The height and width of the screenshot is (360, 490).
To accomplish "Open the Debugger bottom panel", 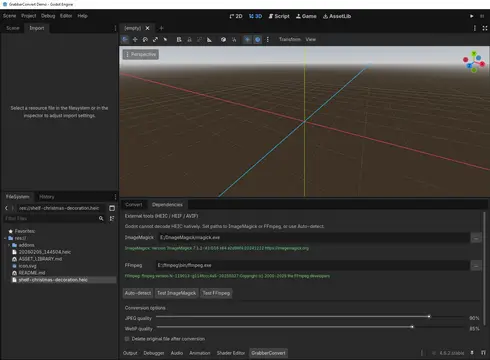I will (154, 353).
